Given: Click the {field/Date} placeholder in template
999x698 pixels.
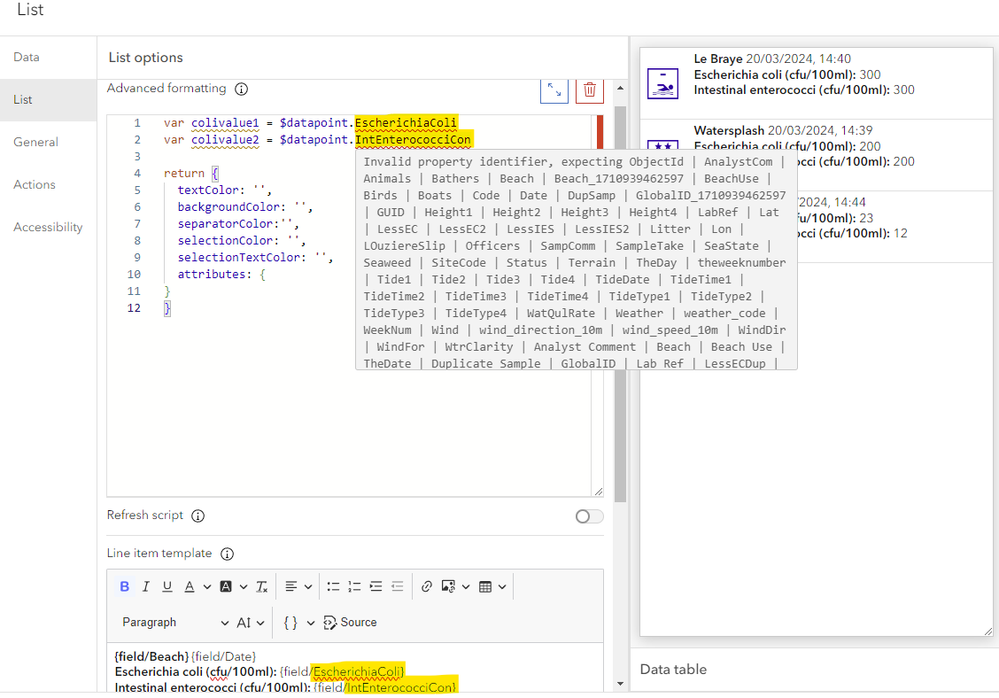Looking at the screenshot, I should click(224, 656).
